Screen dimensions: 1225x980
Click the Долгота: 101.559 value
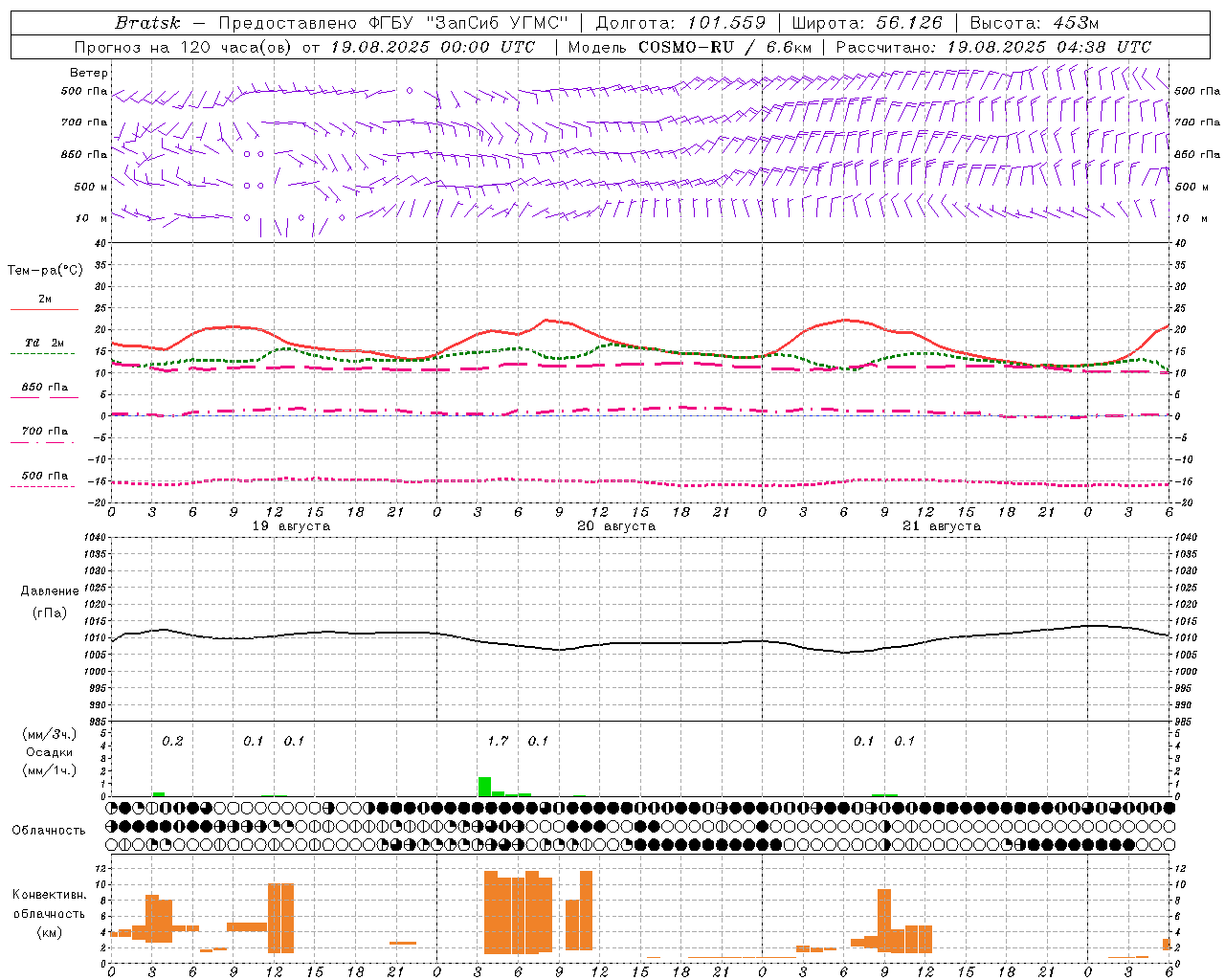[x=680, y=22]
